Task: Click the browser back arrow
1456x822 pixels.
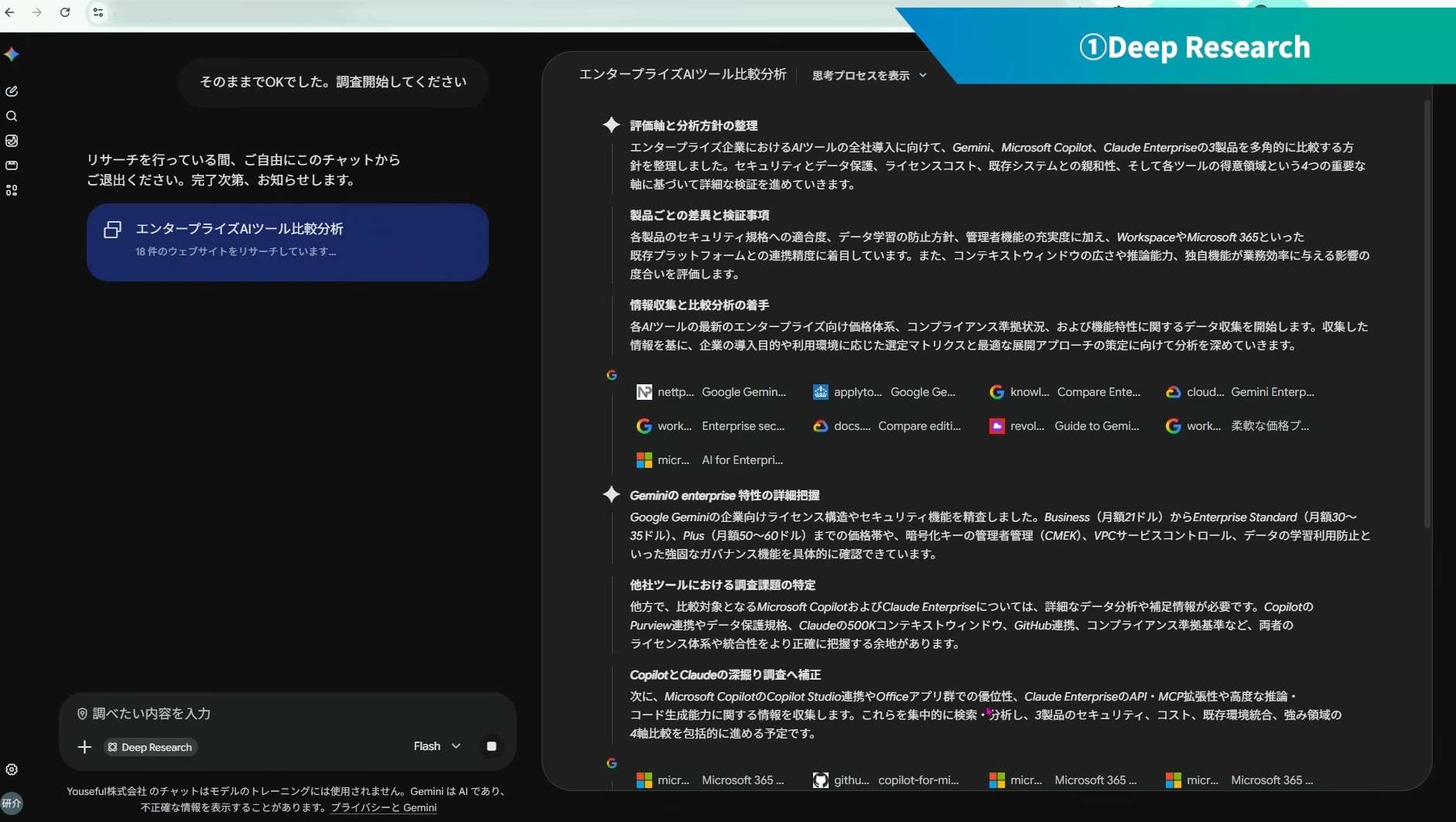Action: tap(9, 12)
